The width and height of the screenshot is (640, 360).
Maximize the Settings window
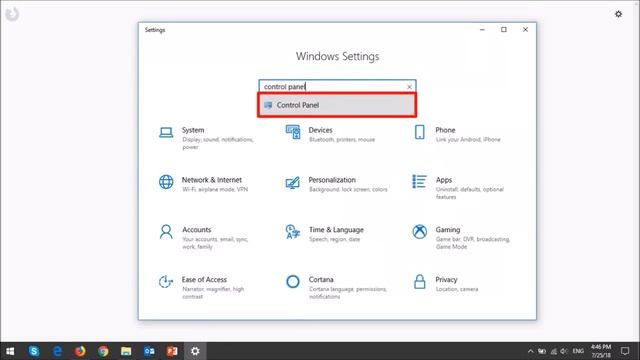[x=504, y=30]
